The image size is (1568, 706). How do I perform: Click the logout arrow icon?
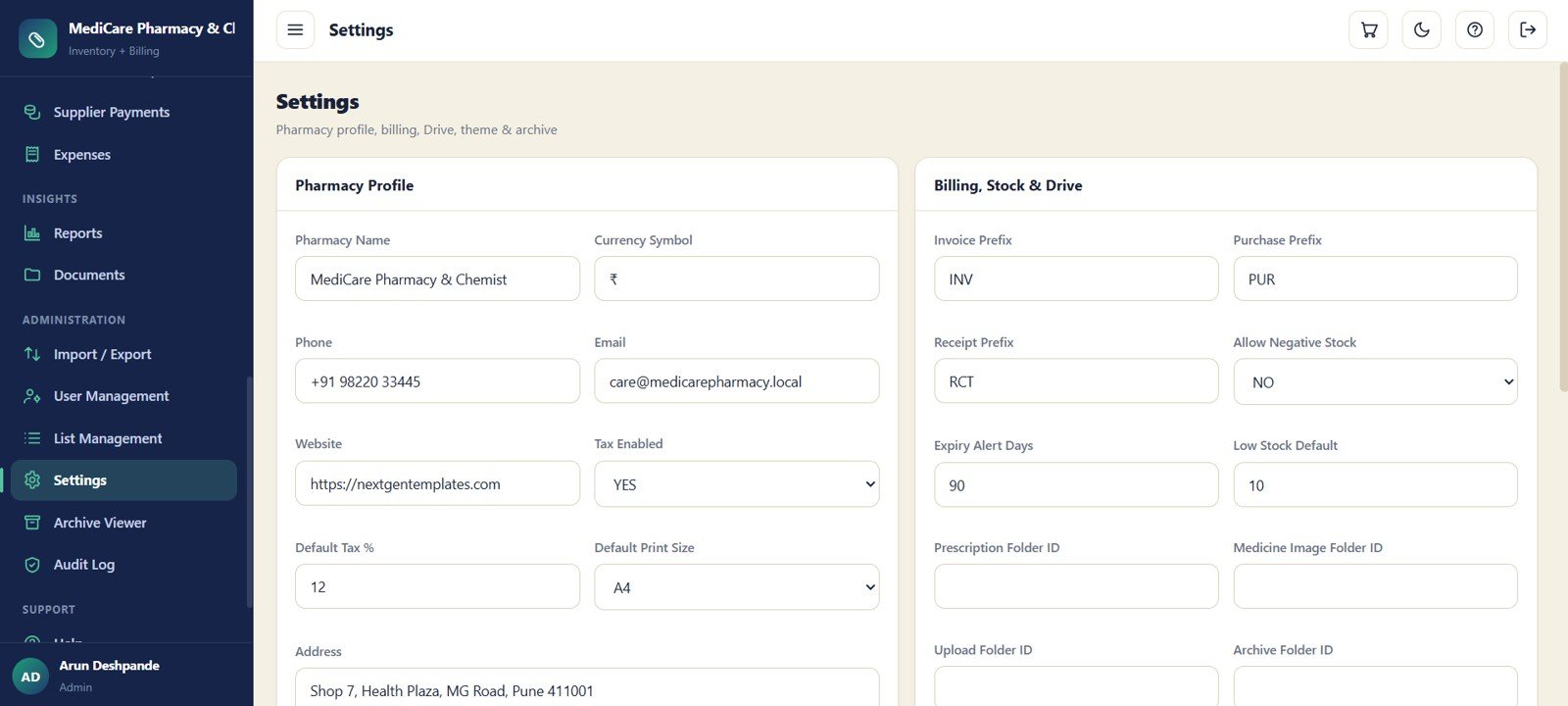1528,30
